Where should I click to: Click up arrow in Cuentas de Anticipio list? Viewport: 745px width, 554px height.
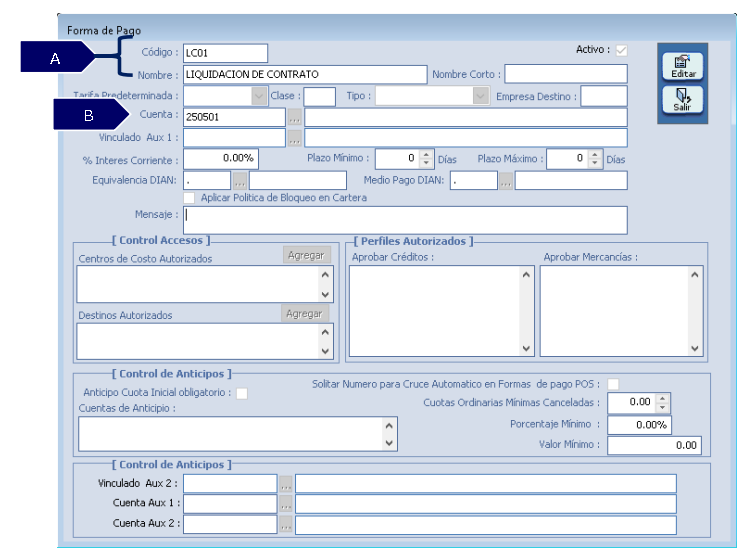[389, 425]
